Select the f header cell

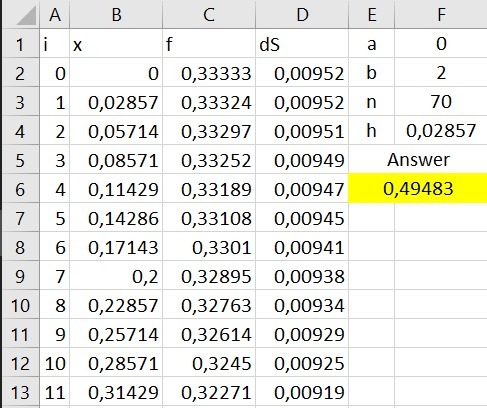(x=209, y=44)
